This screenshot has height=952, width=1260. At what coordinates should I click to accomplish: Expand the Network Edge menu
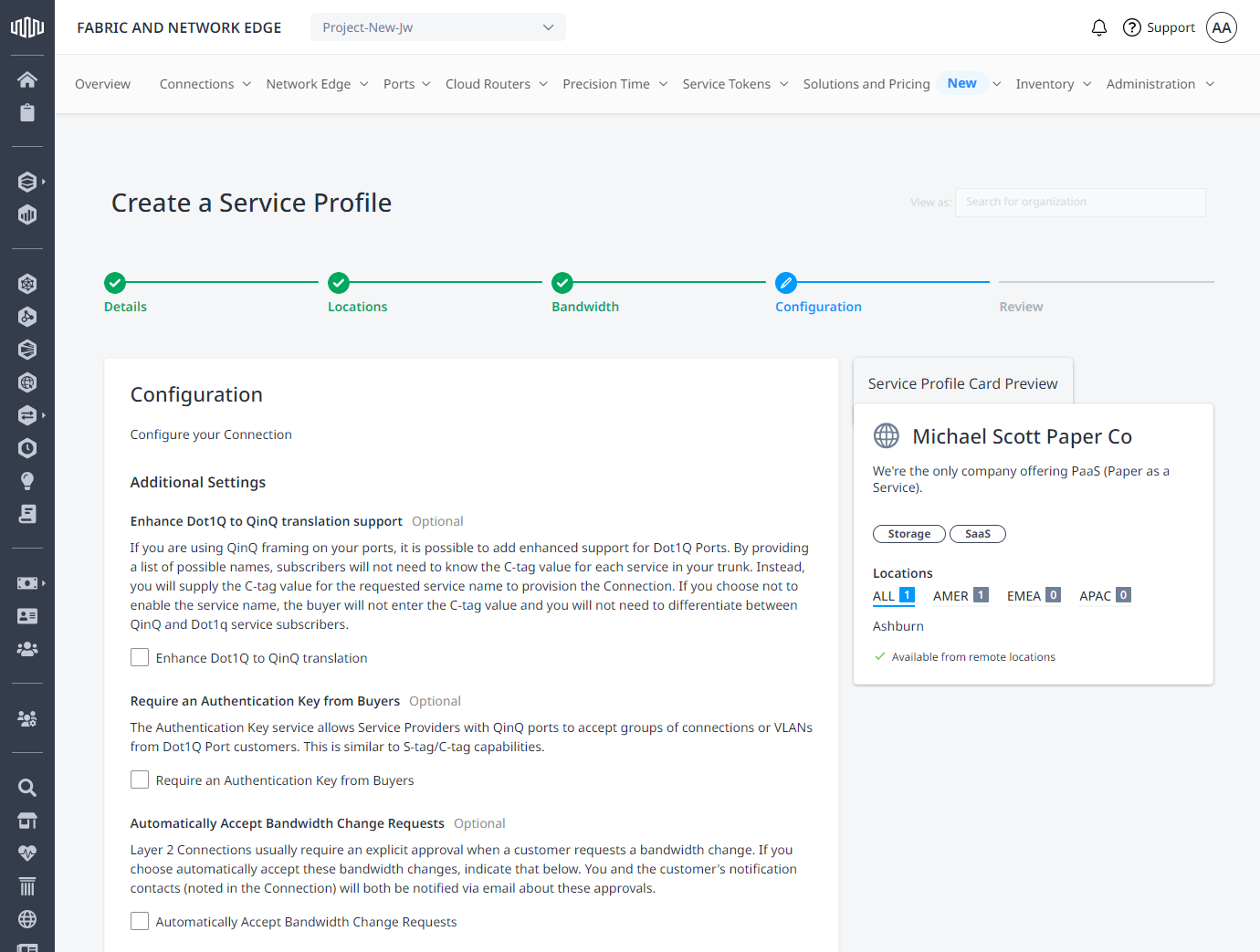(318, 84)
